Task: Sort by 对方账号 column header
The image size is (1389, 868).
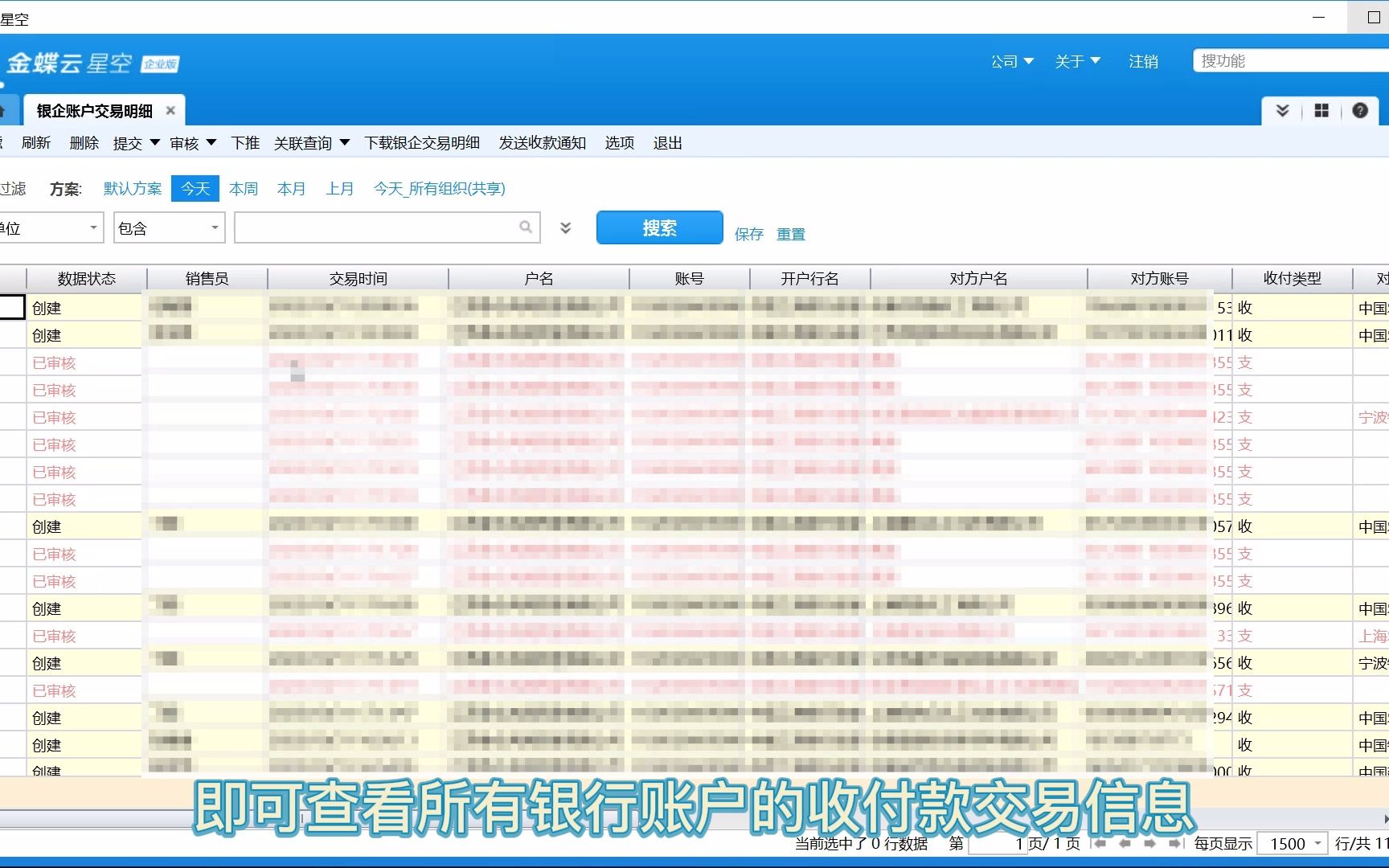Action: [x=1160, y=279]
